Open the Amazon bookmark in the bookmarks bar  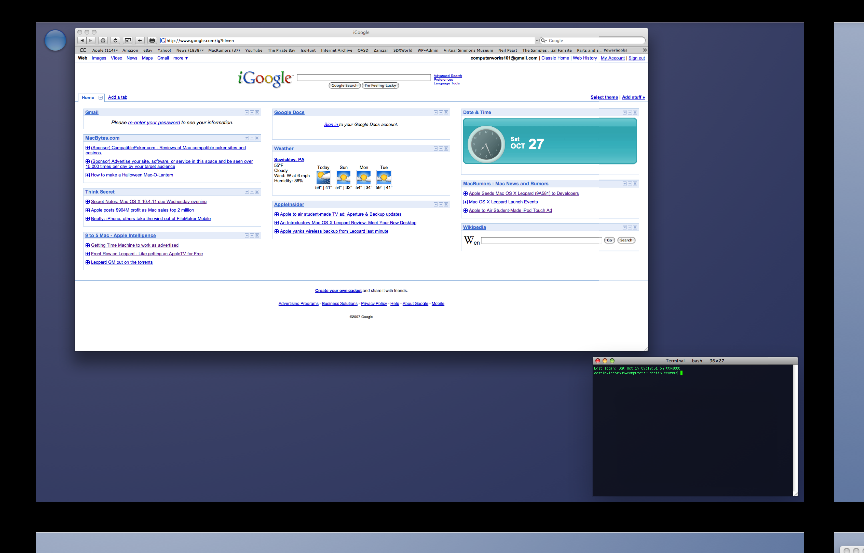tap(130, 50)
